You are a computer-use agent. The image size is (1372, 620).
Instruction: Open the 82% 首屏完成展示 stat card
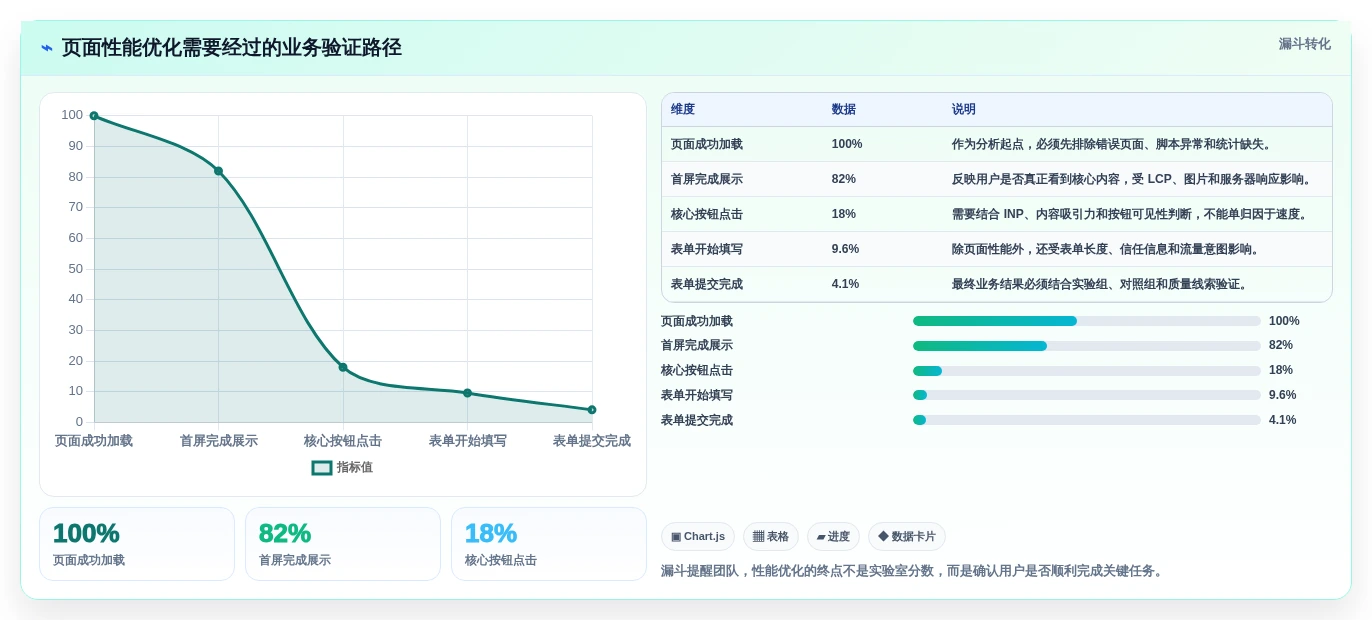point(343,544)
